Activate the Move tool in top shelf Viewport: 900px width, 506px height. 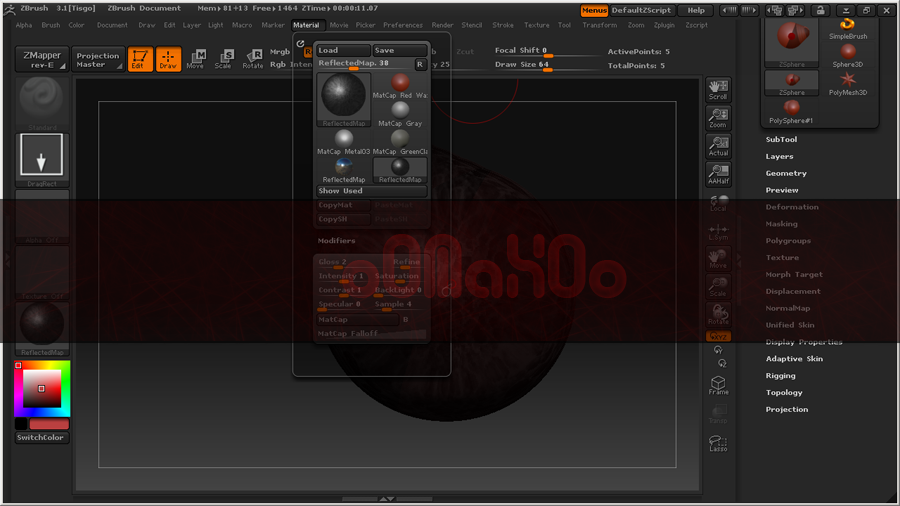pos(195,59)
